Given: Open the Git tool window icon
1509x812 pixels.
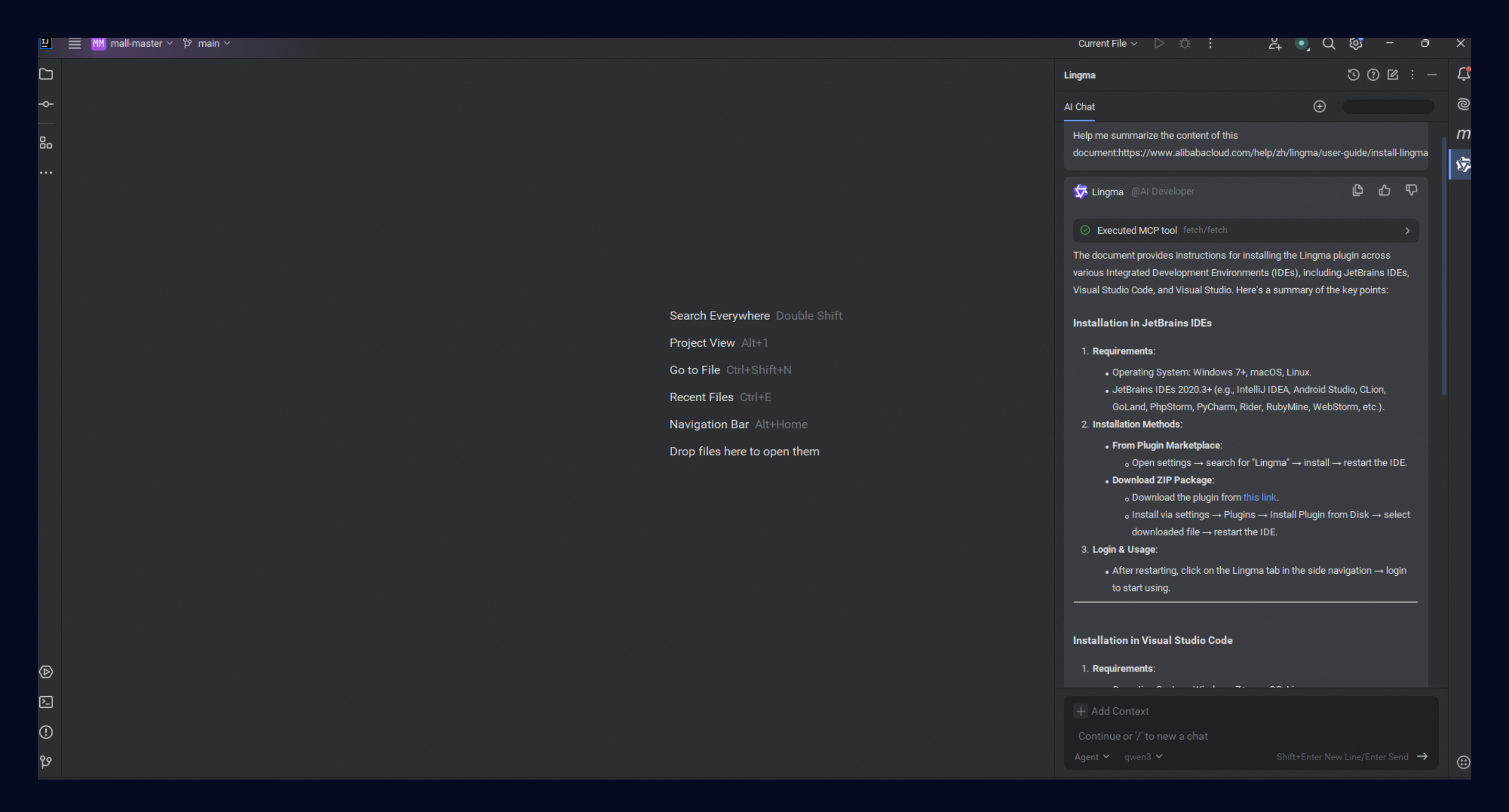Looking at the screenshot, I should click(x=46, y=762).
